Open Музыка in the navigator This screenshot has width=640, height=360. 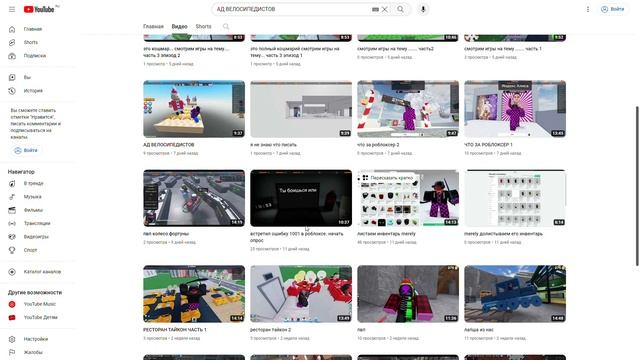coord(32,197)
